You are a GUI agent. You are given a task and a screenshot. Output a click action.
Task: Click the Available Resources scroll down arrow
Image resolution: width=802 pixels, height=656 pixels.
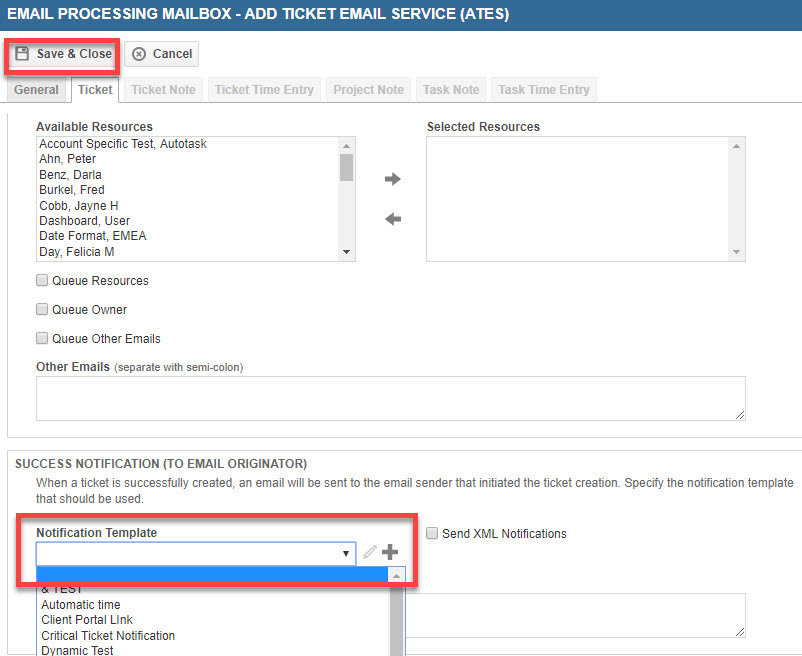pos(346,252)
